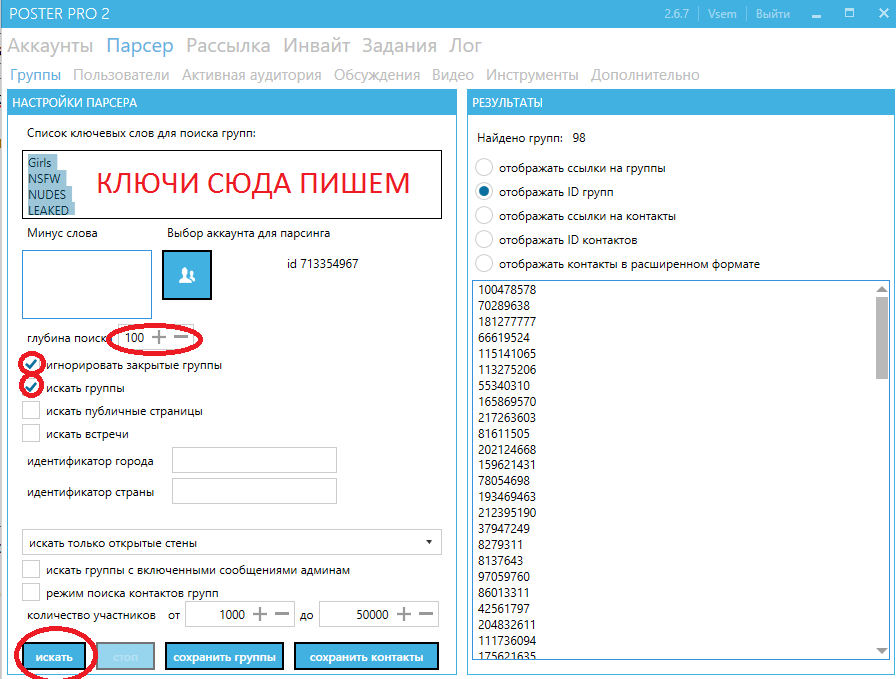This screenshot has height=679, width=896.
Task: Select contacts in extended format radio
Action: coord(484,263)
